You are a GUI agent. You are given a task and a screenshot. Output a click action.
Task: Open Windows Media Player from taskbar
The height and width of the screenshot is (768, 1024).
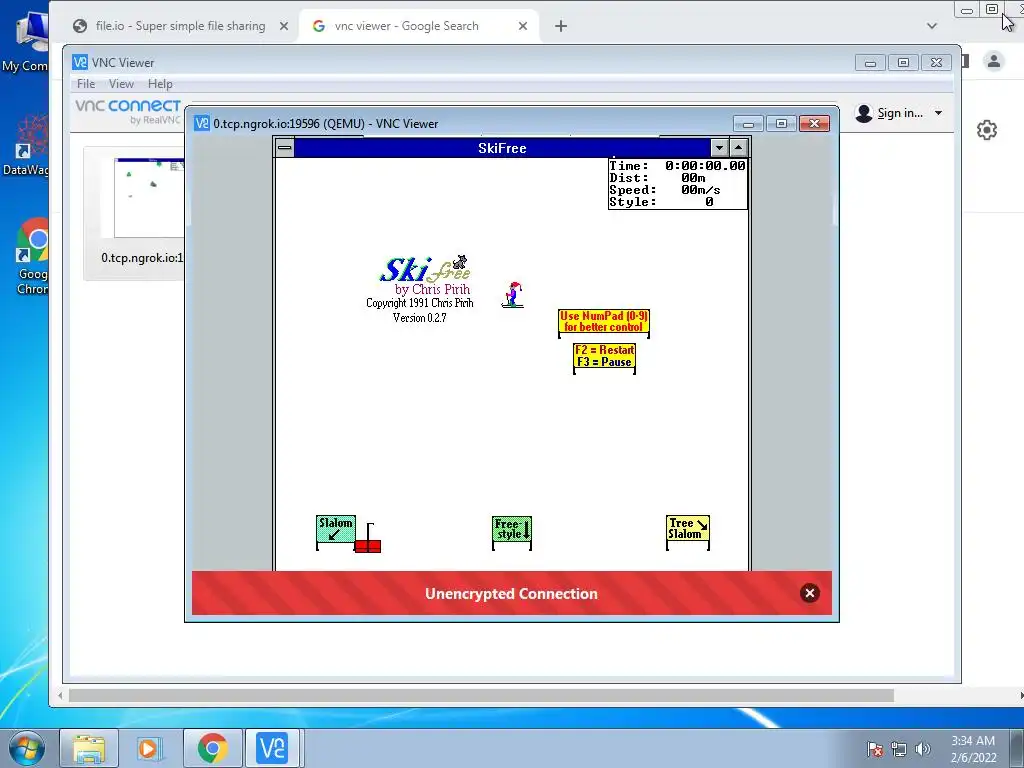click(150, 748)
